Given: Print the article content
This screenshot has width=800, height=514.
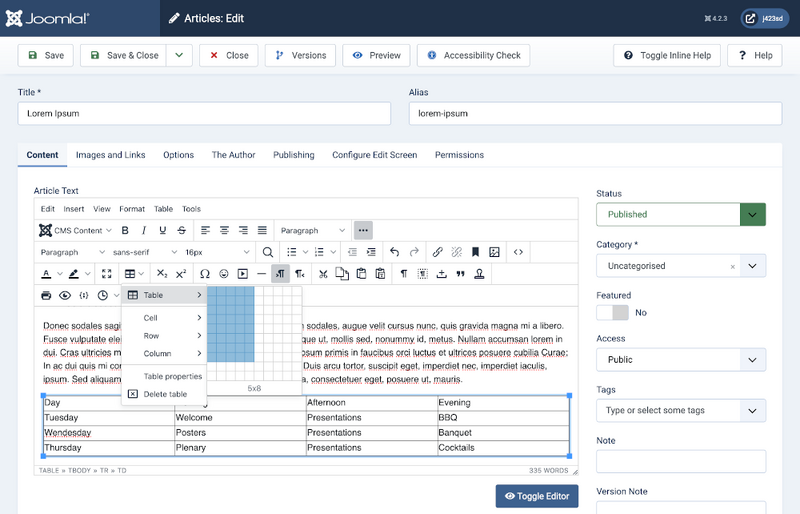Looking at the screenshot, I should [x=46, y=295].
